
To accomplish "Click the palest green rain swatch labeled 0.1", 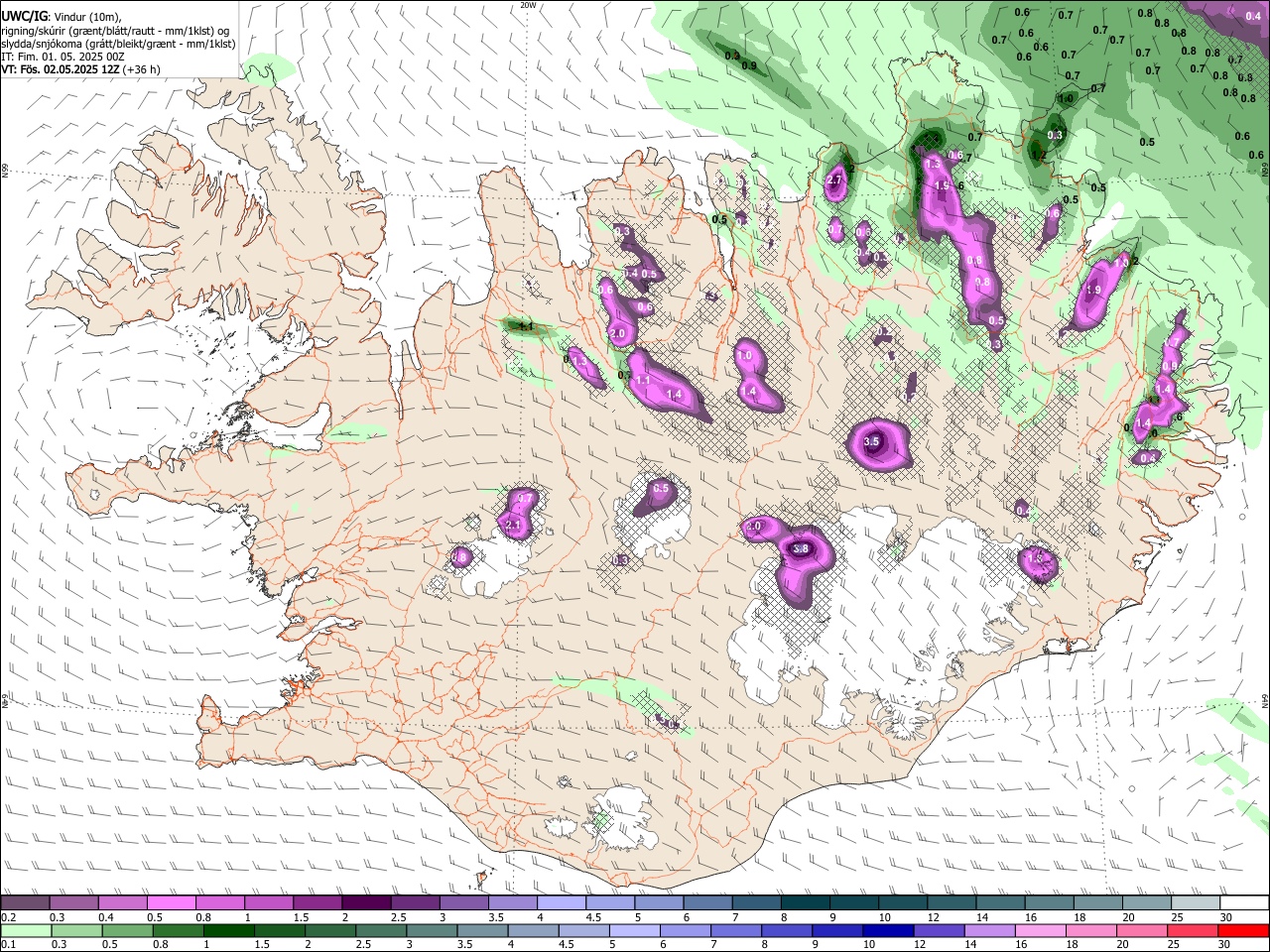I will point(26,931).
